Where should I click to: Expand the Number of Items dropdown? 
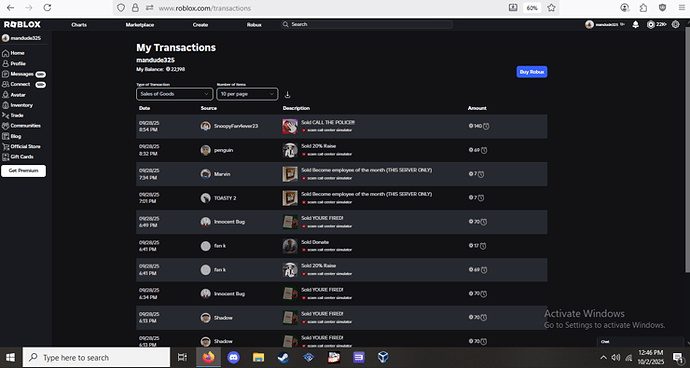(247, 94)
